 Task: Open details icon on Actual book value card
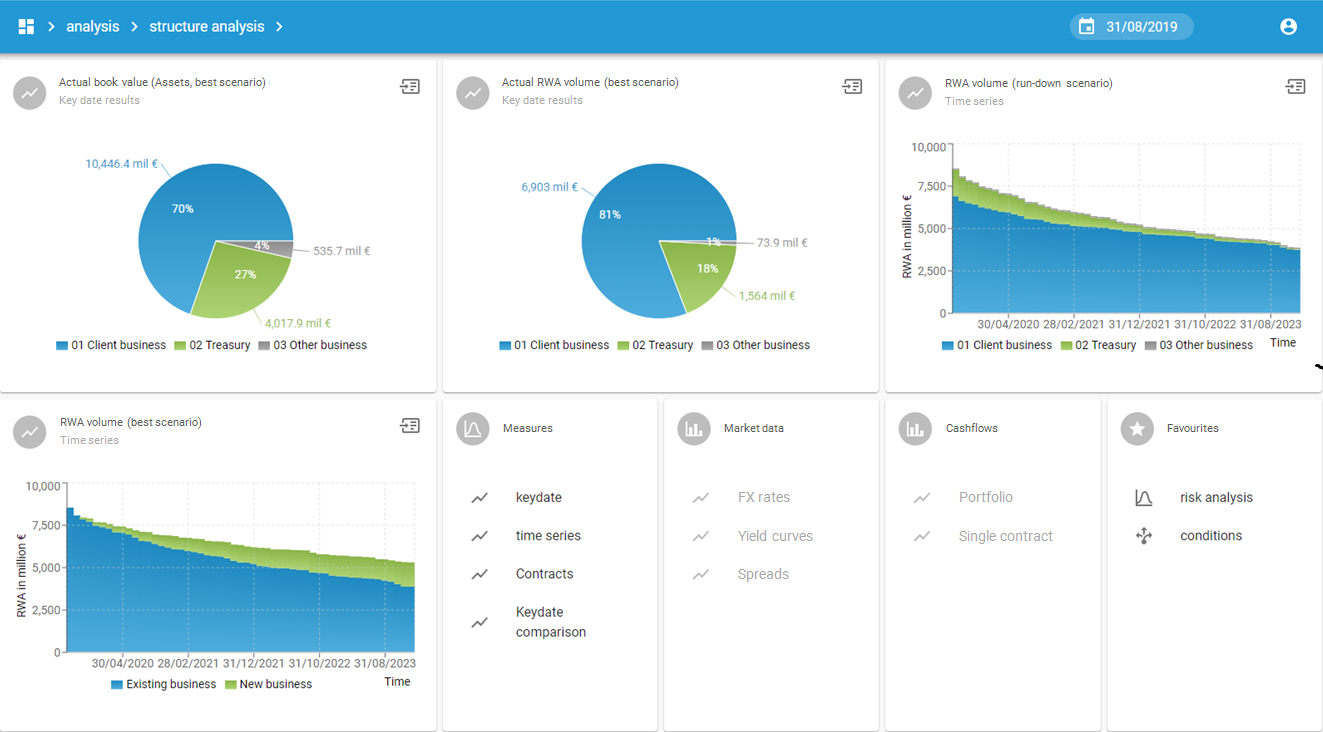coord(410,87)
